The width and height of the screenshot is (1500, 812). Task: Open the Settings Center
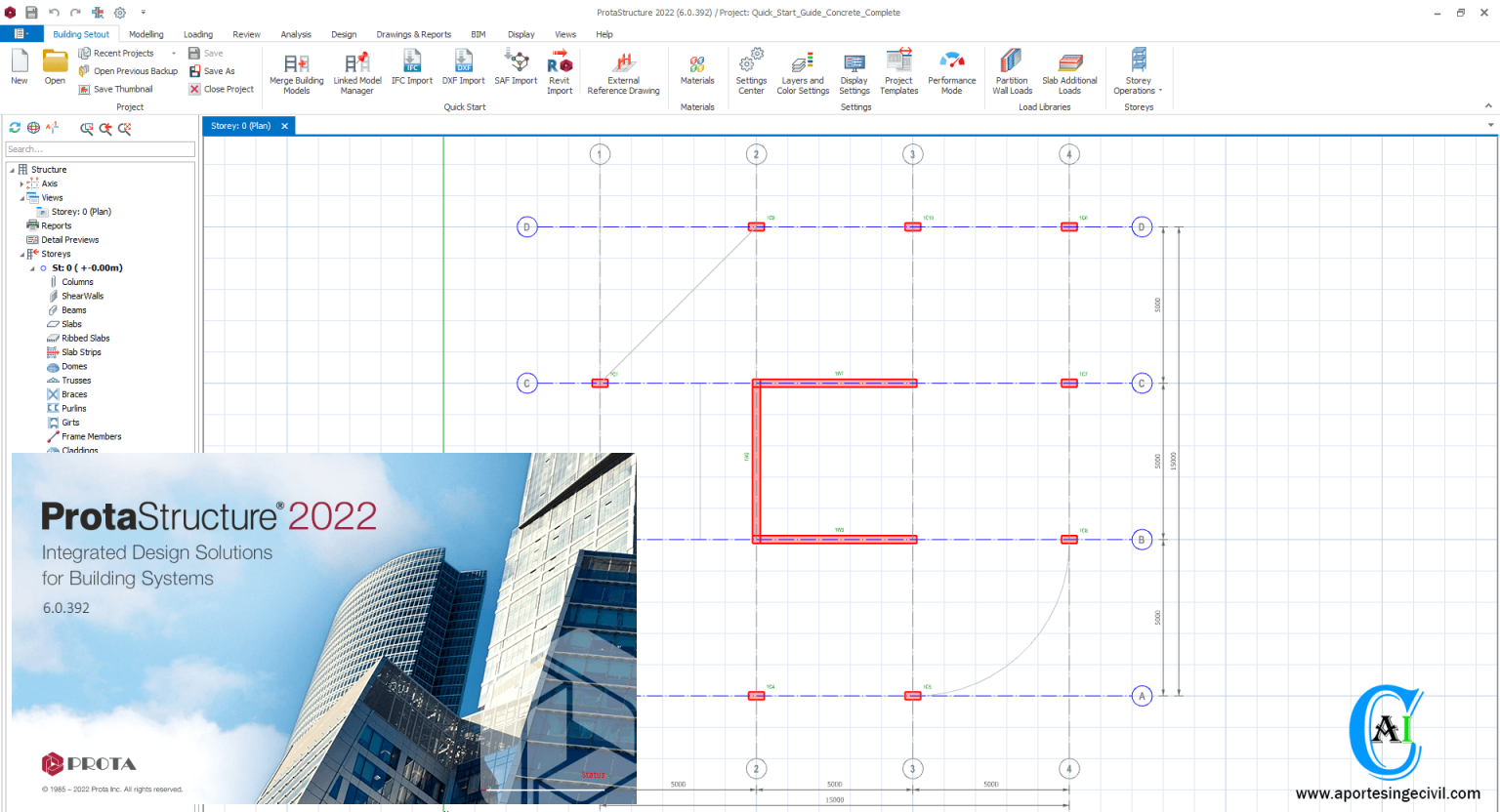click(x=751, y=69)
